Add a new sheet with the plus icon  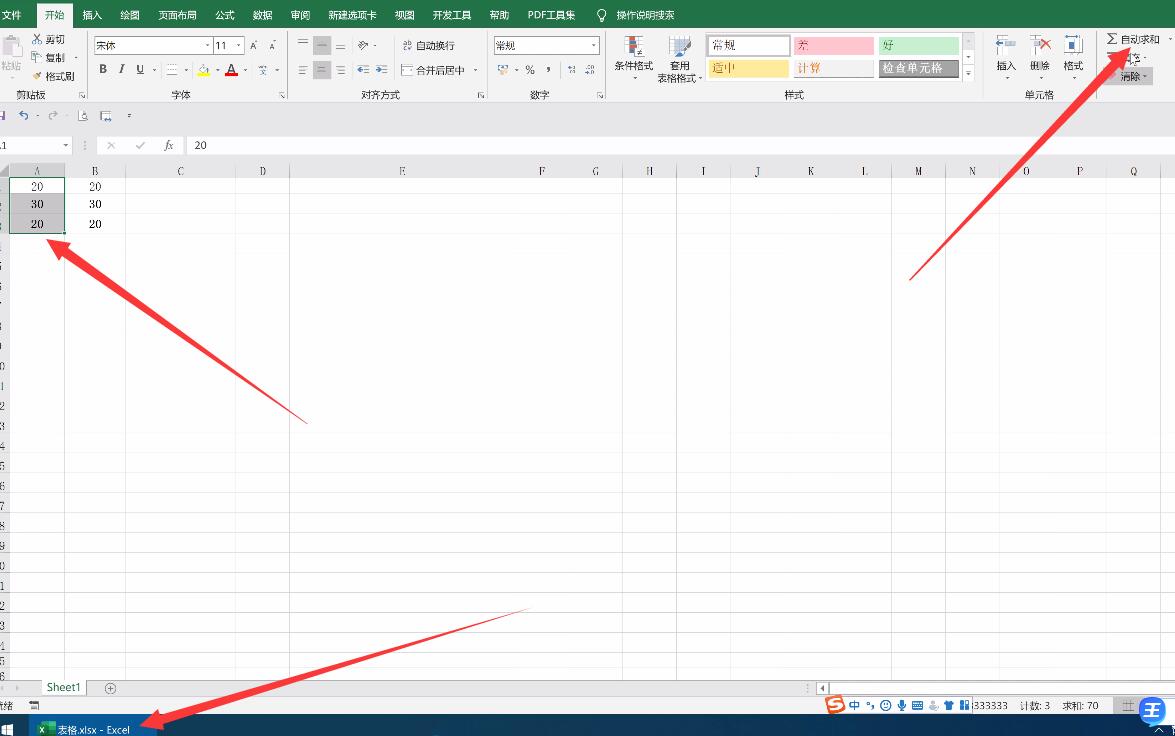[110, 688]
